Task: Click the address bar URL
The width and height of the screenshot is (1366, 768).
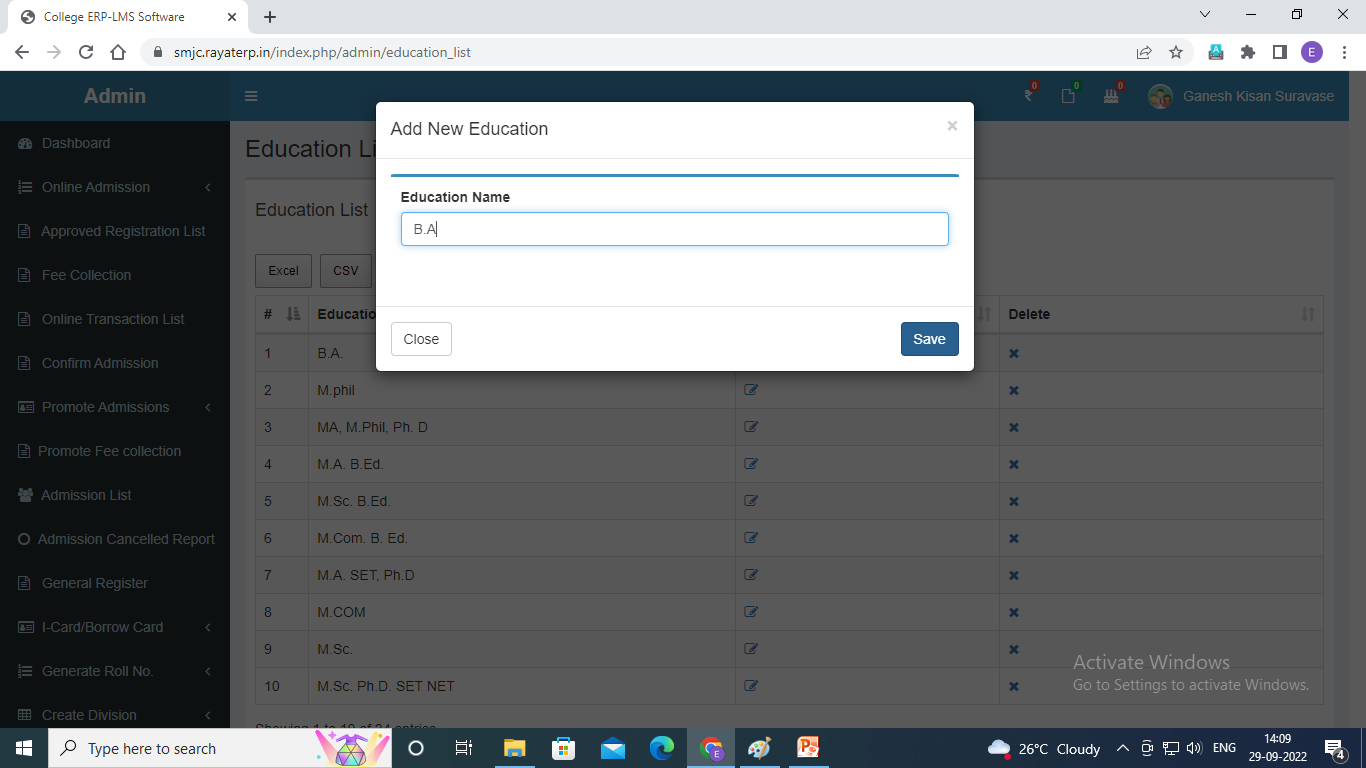Action: click(x=322, y=52)
